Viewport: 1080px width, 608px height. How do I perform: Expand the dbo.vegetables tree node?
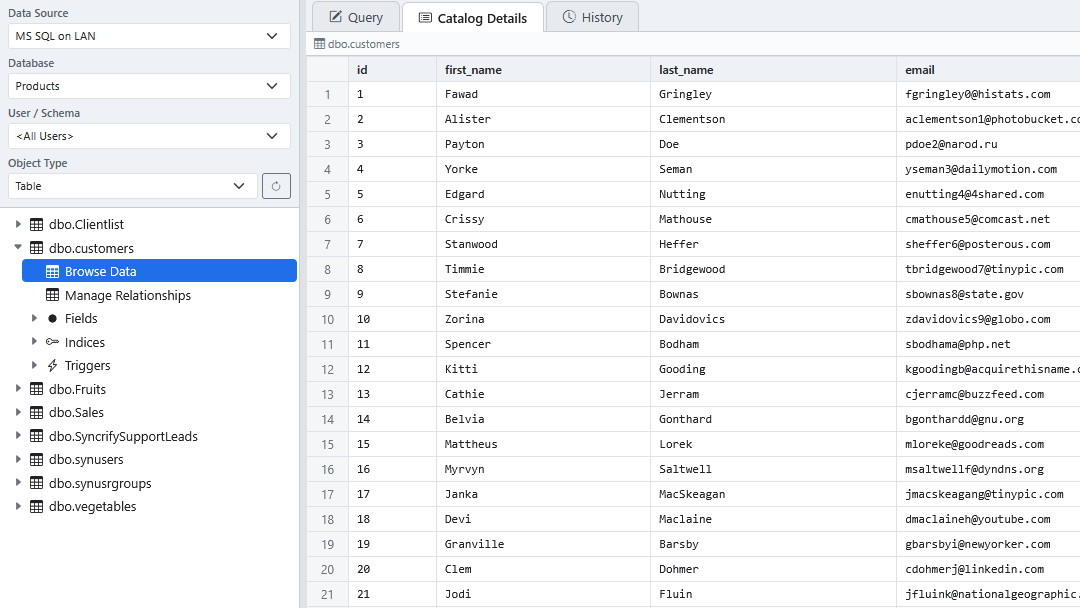[19, 506]
